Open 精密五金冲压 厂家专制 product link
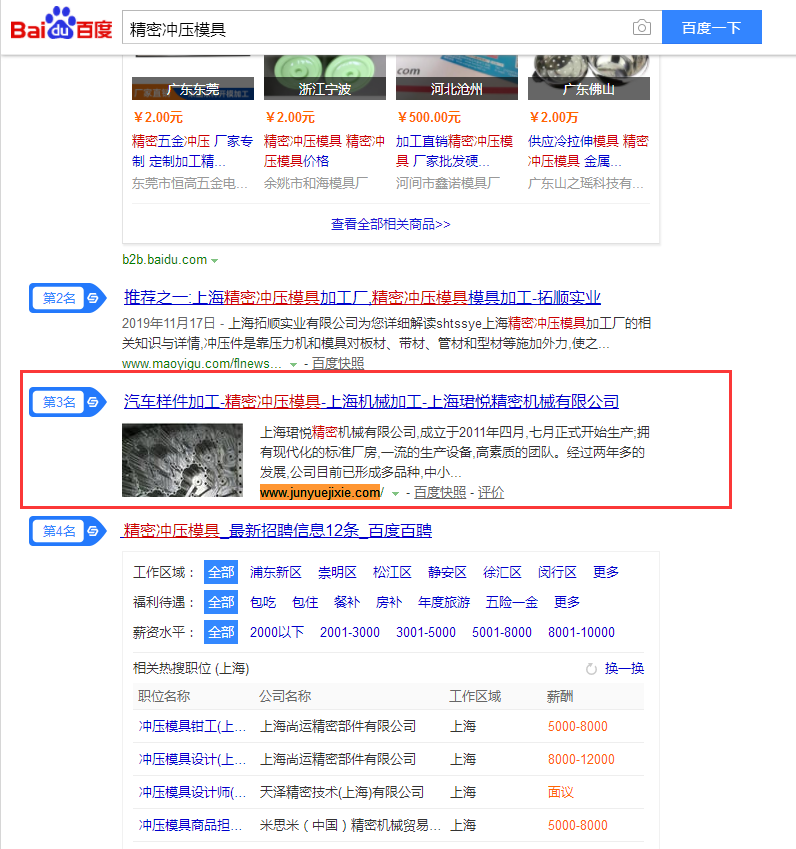The image size is (796, 849). point(192,151)
